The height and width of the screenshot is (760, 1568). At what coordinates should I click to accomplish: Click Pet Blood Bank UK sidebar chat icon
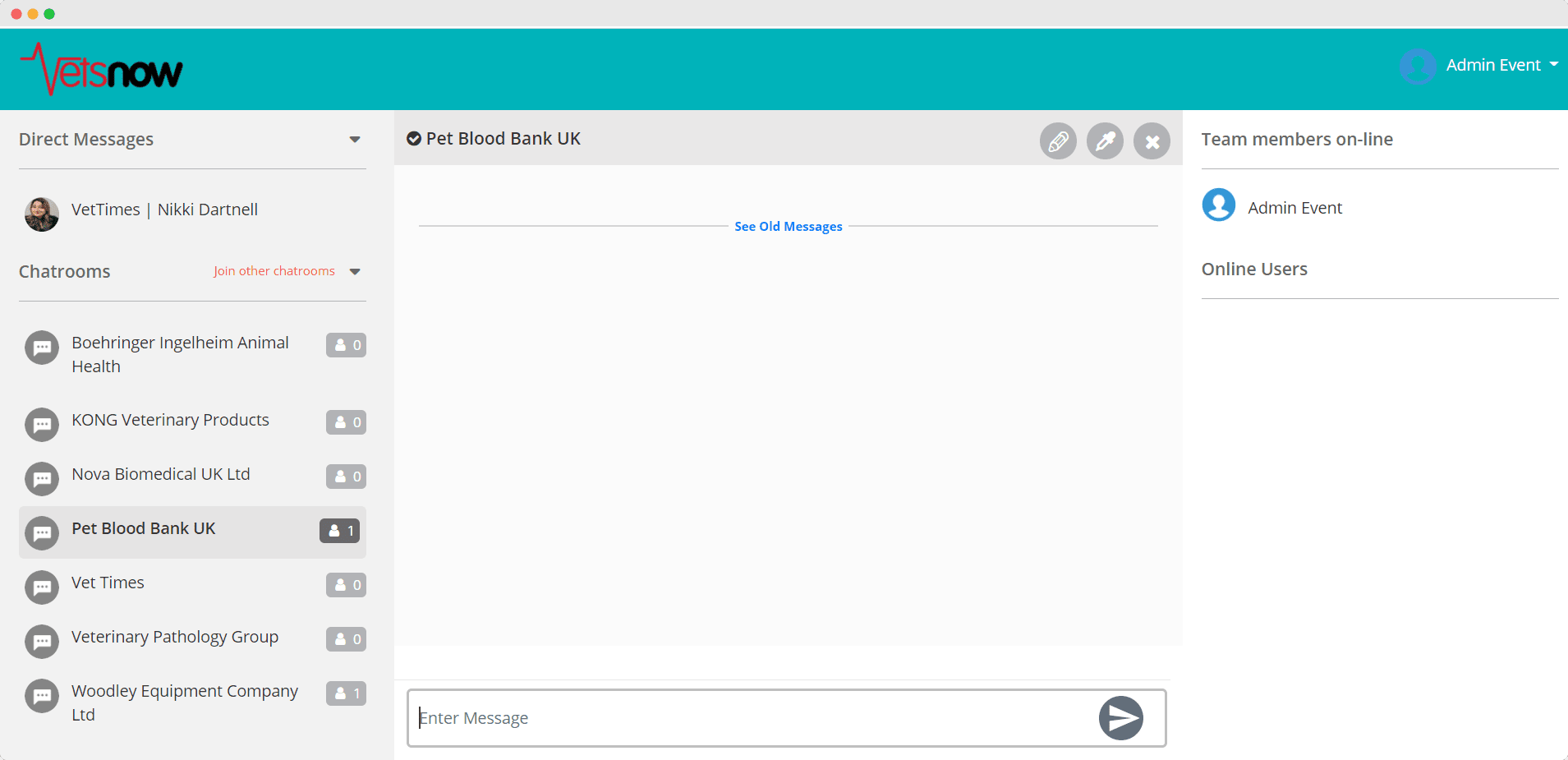click(42, 533)
